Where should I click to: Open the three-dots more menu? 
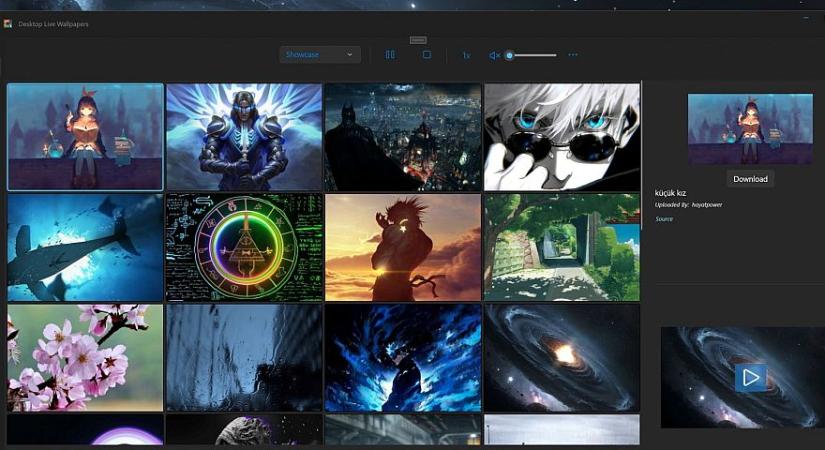click(573, 55)
